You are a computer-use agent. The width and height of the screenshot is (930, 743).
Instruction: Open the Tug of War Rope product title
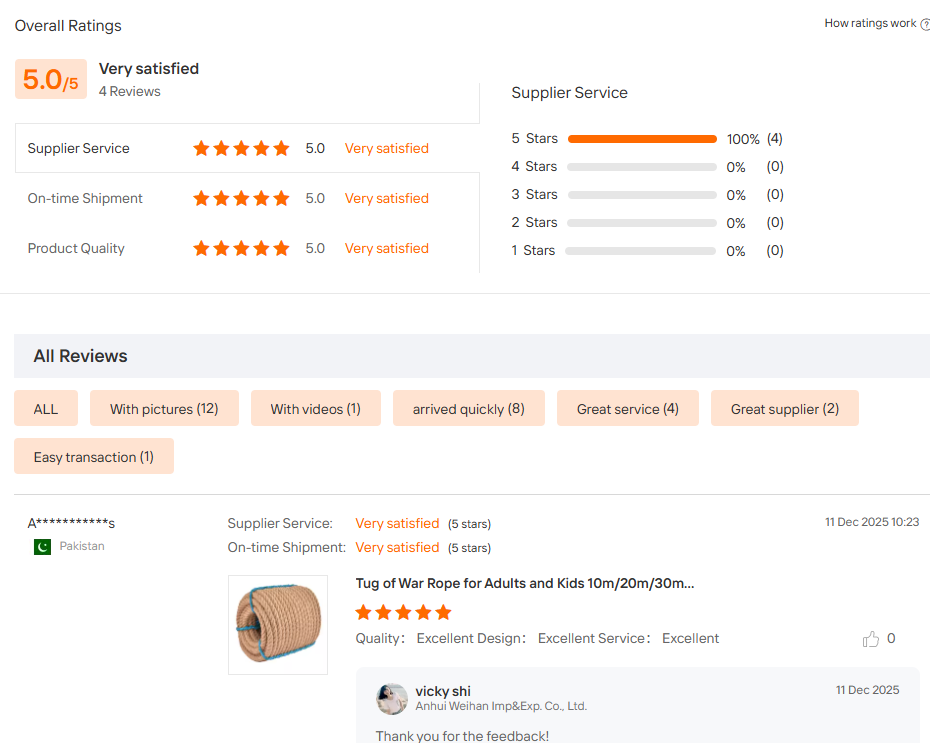[525, 583]
